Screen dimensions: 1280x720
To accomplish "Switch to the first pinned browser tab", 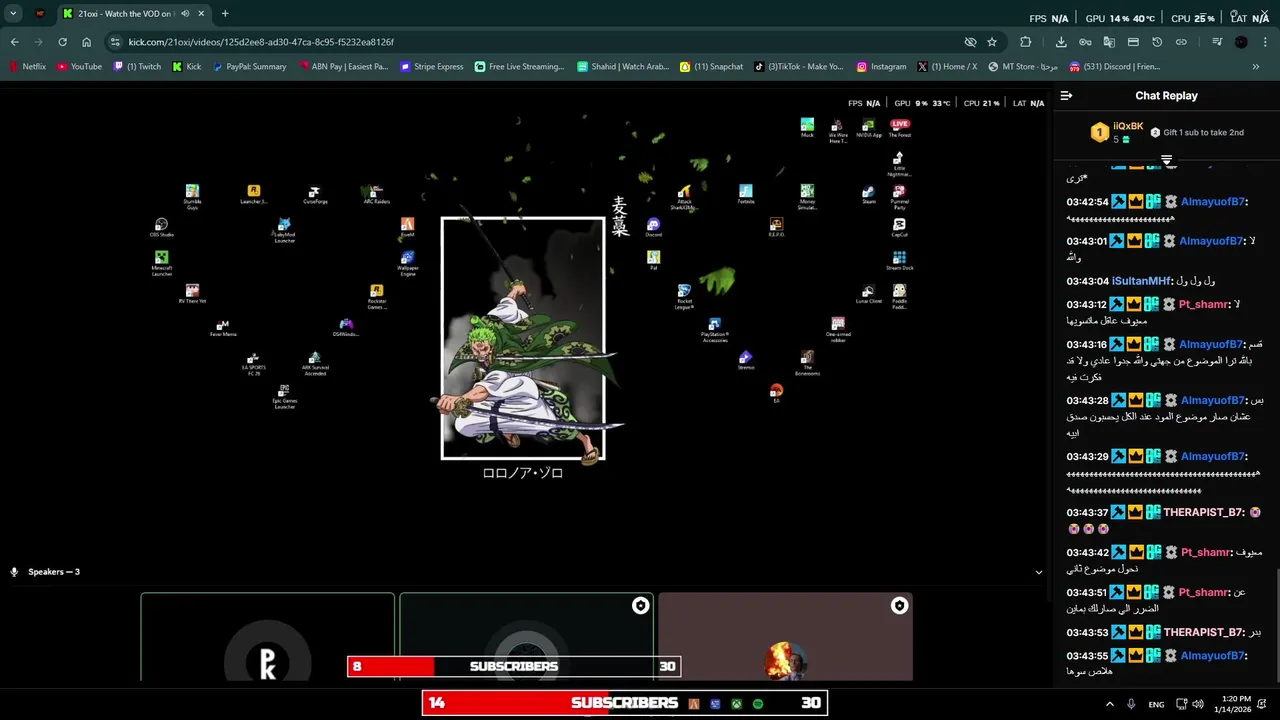I will click(x=40, y=14).
